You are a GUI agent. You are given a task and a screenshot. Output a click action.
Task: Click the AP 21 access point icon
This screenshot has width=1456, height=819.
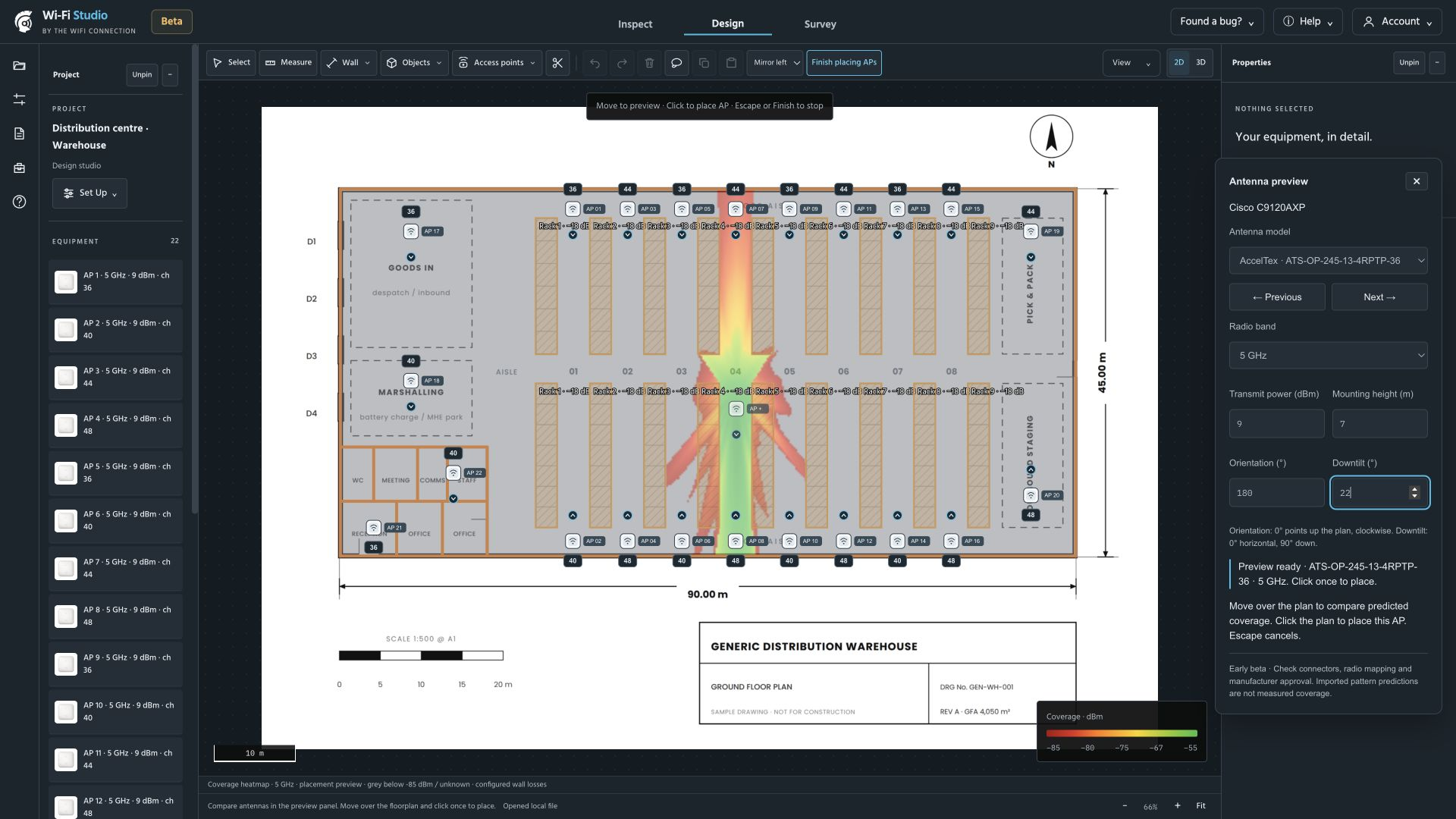click(x=373, y=527)
